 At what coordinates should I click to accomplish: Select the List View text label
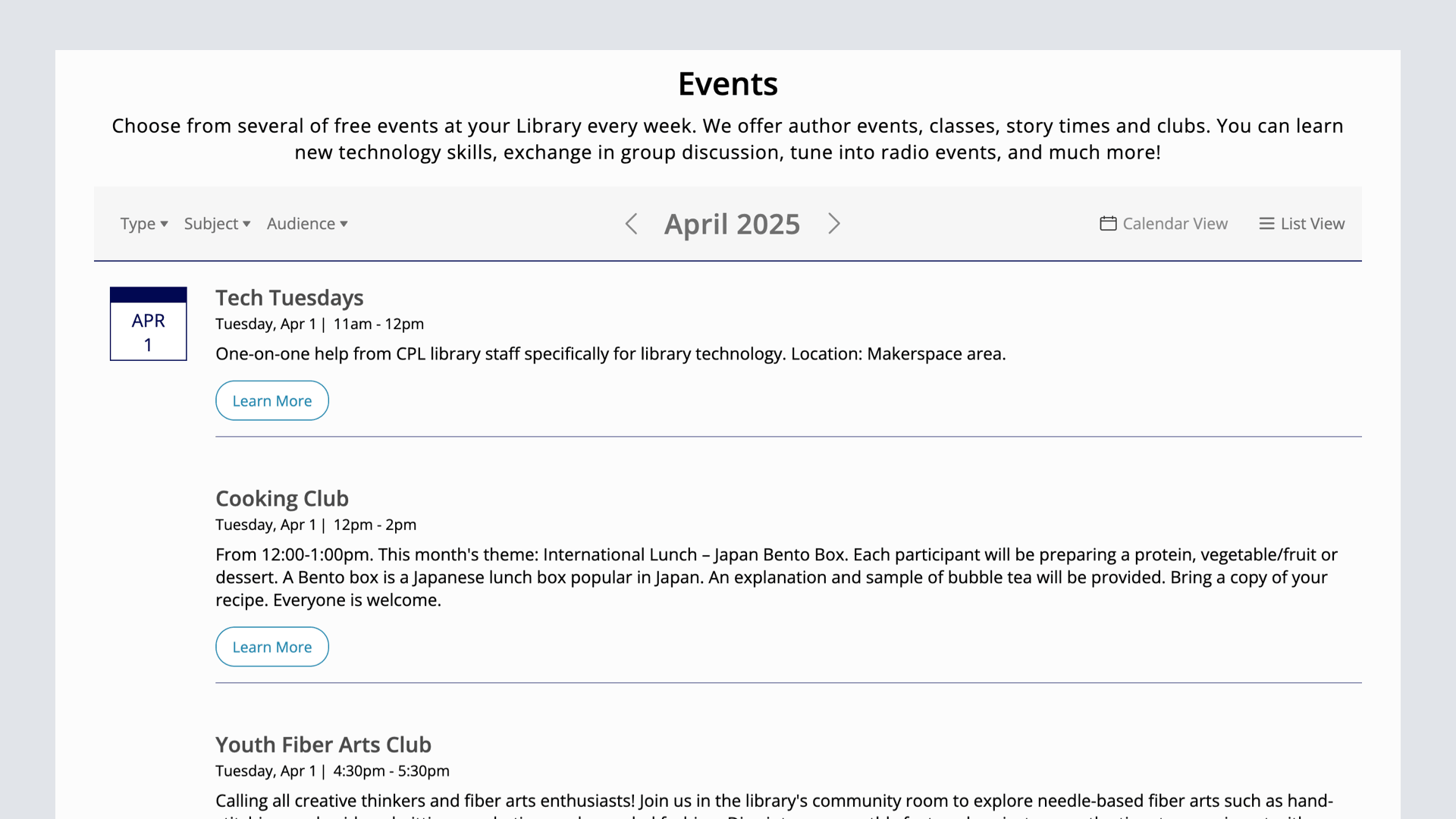pos(1312,224)
